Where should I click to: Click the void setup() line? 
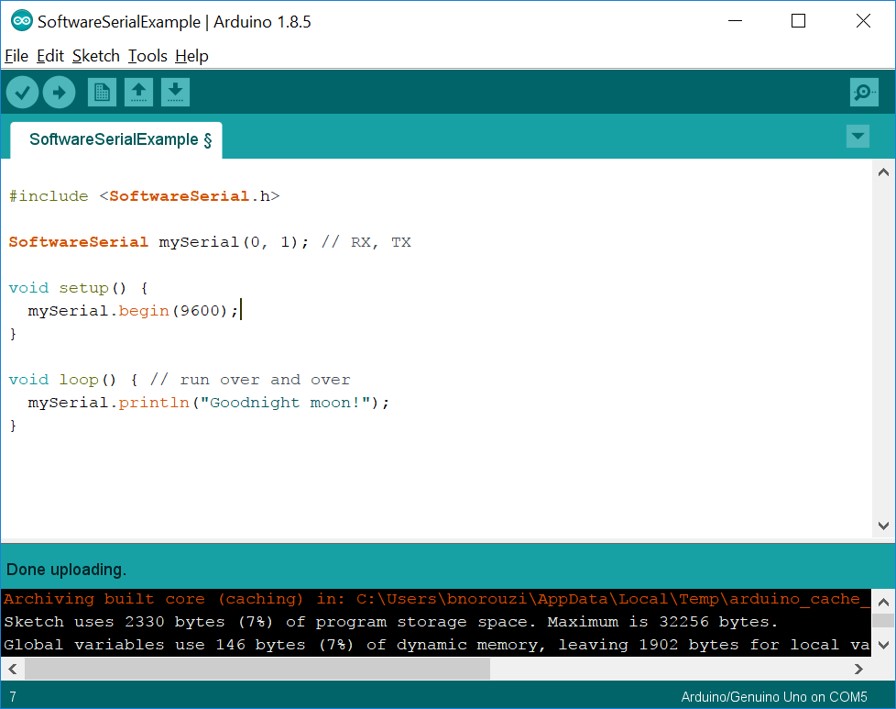pos(78,287)
